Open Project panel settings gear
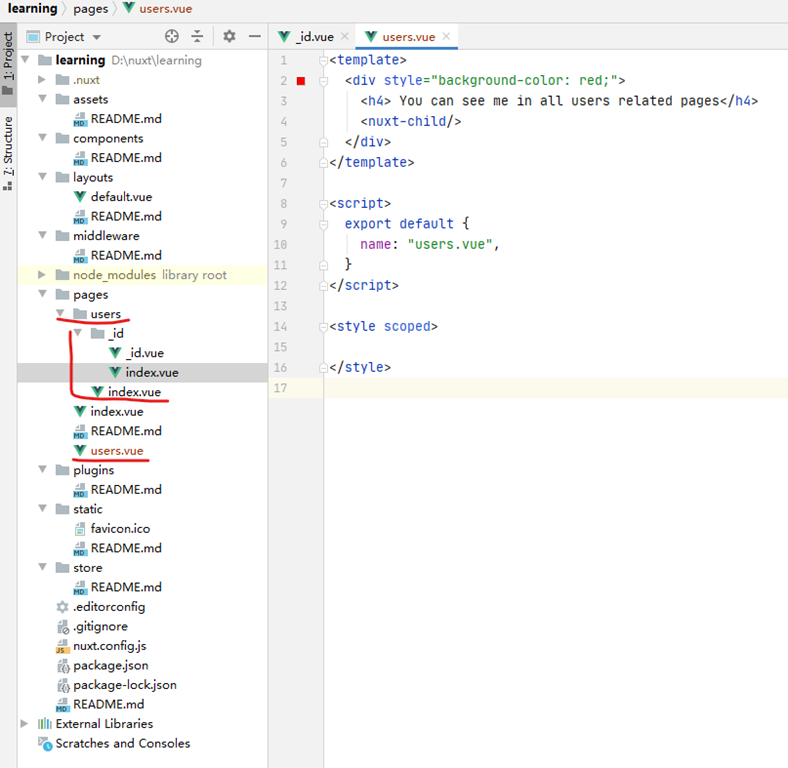The height and width of the screenshot is (768, 788). [229, 36]
